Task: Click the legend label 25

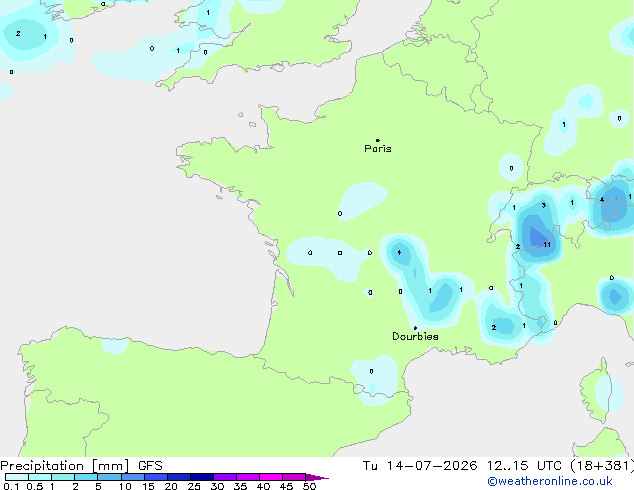Action: tap(194, 486)
